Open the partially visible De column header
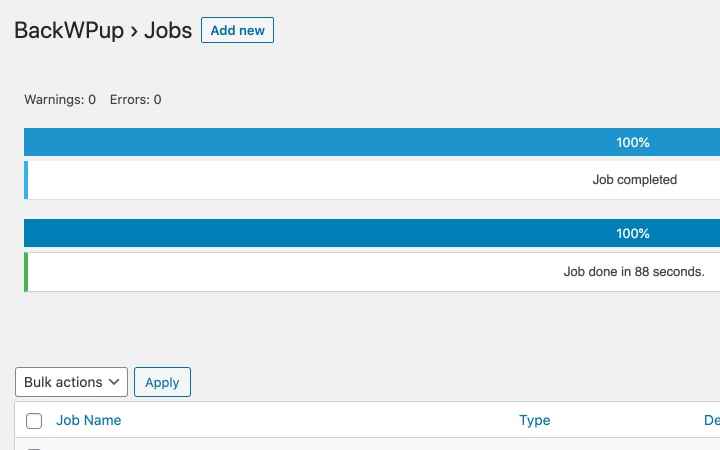Viewport: 720px width, 450px height. [x=712, y=420]
